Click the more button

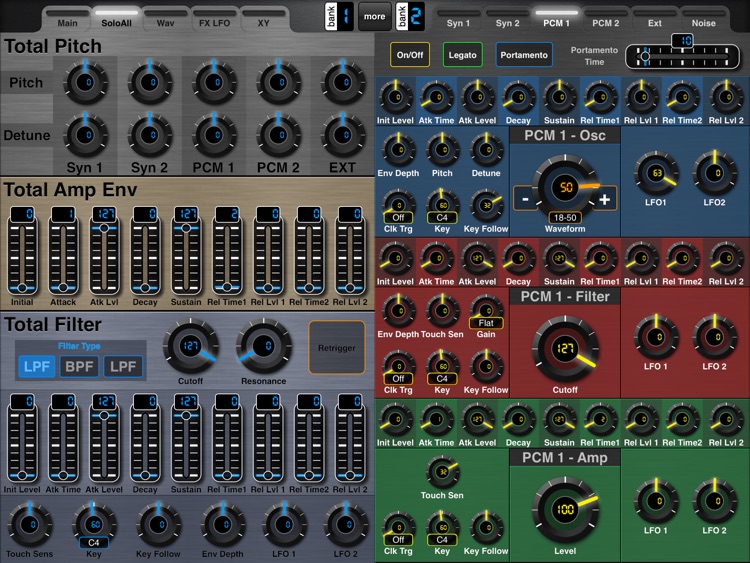[374, 16]
